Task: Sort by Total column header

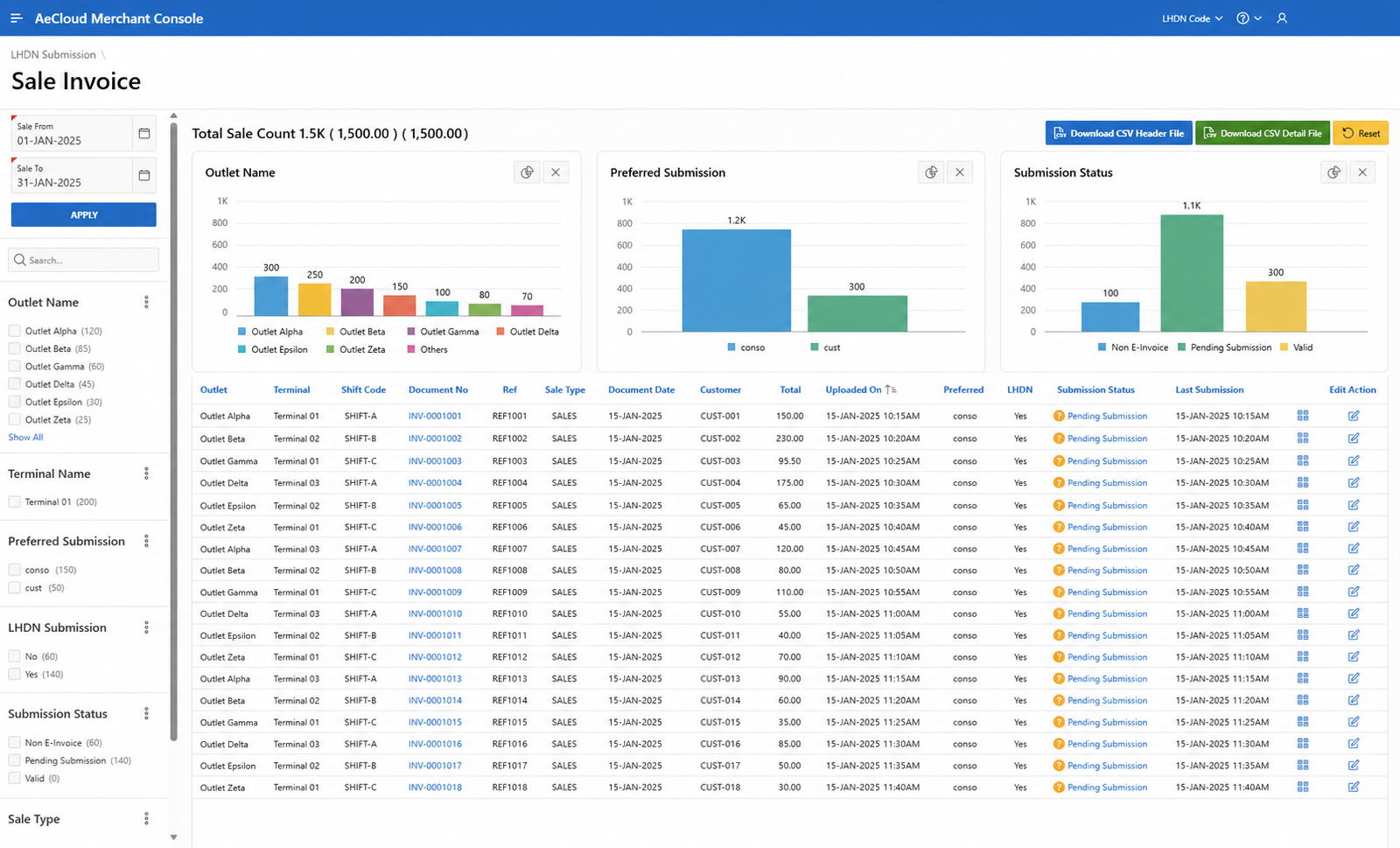Action: tap(790, 389)
